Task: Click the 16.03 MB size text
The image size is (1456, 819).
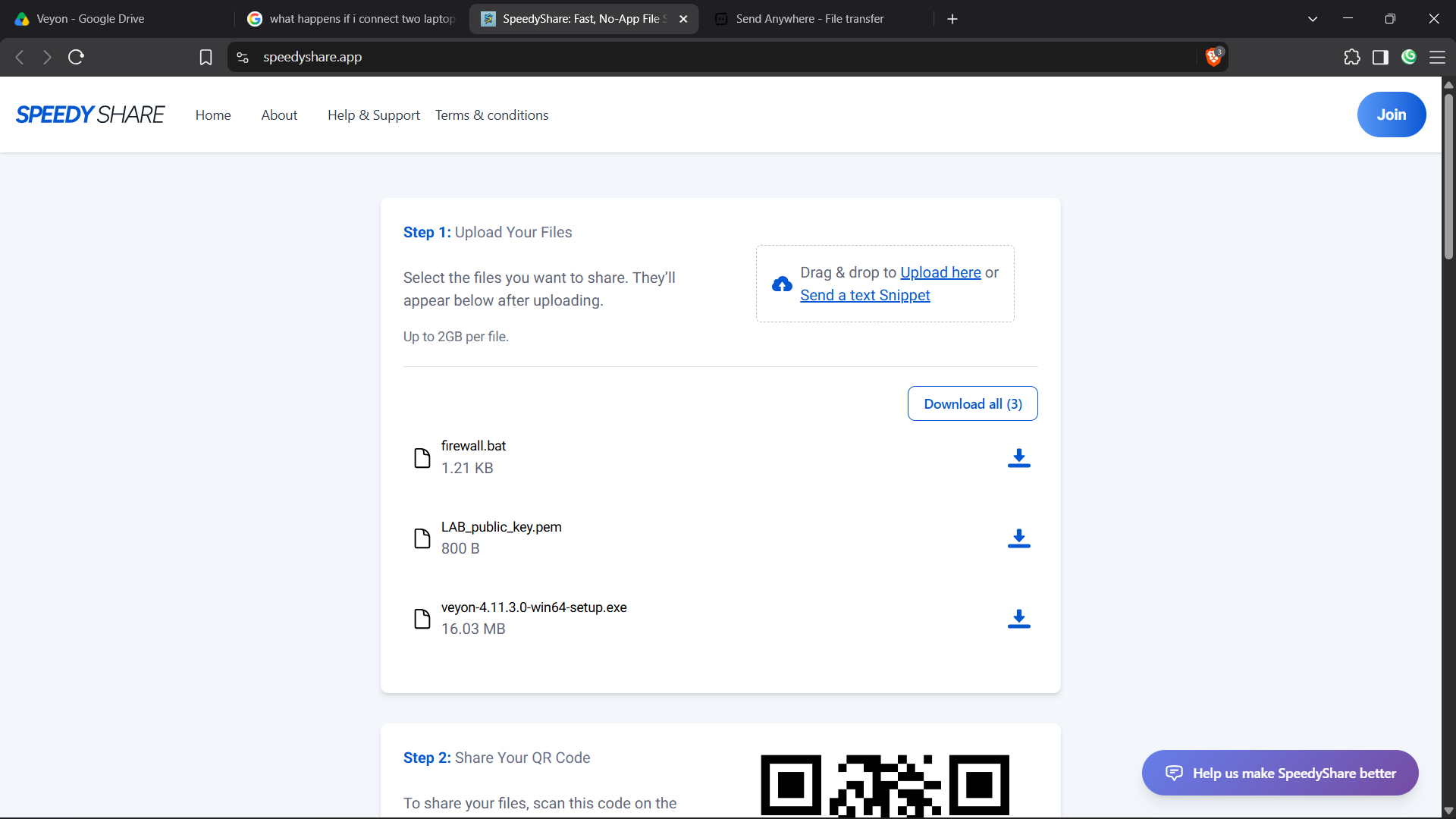Action: tap(473, 629)
